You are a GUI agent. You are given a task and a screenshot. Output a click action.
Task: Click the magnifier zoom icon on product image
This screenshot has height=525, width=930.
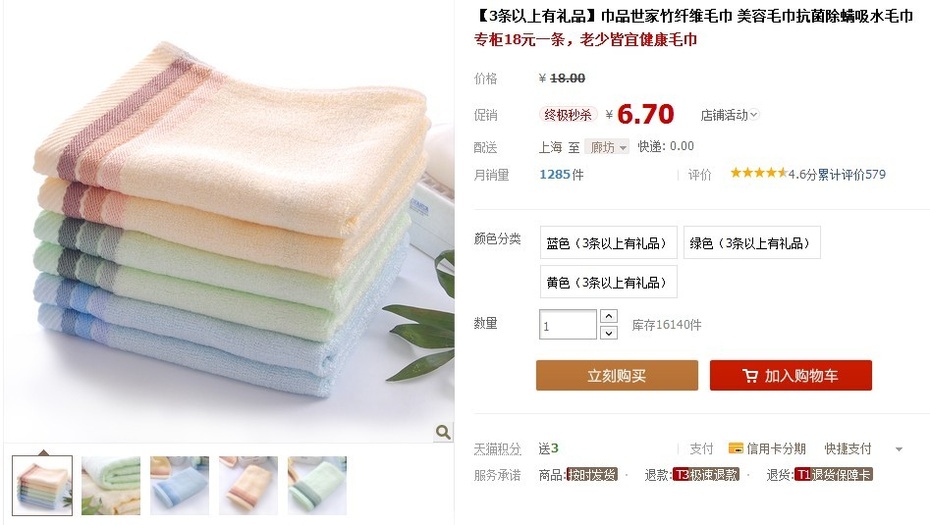click(442, 432)
